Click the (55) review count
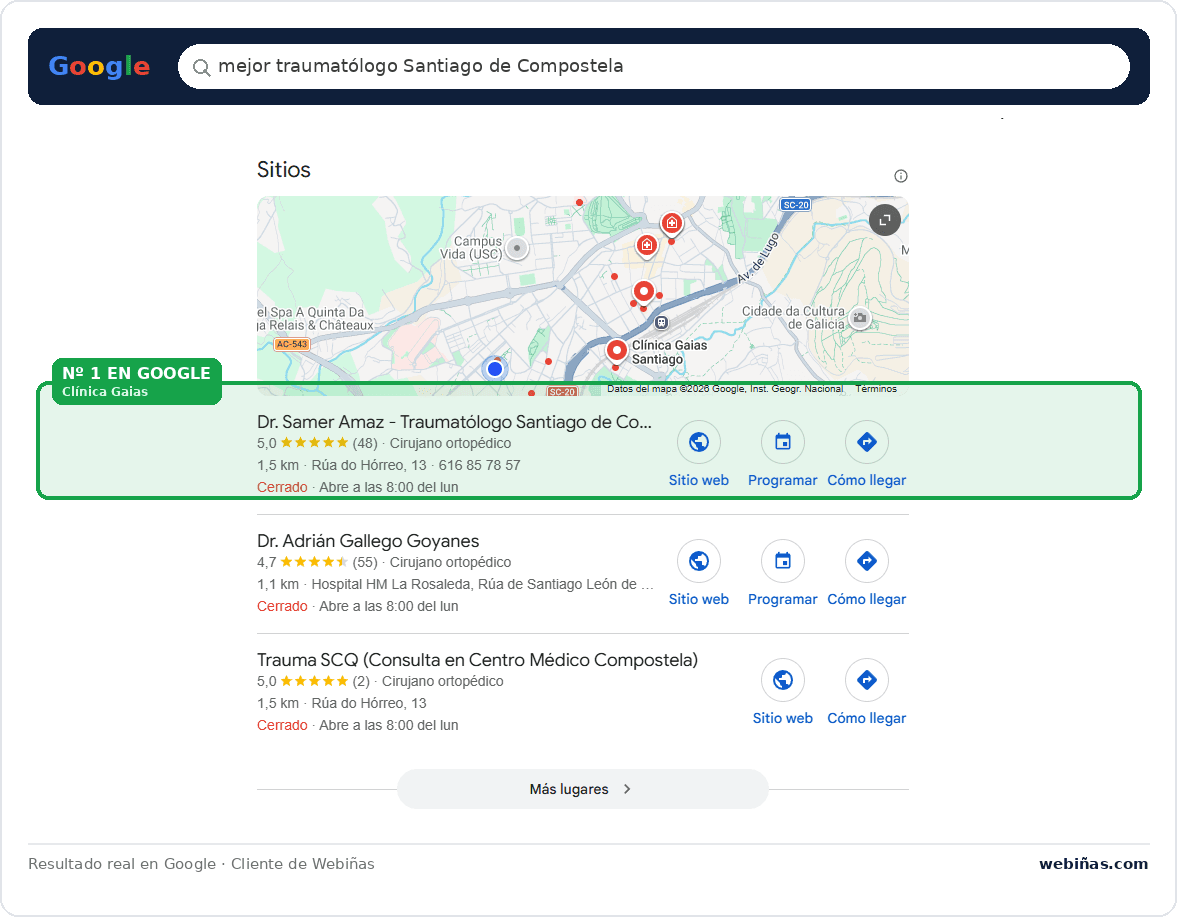This screenshot has width=1177, height=917. tap(365, 562)
